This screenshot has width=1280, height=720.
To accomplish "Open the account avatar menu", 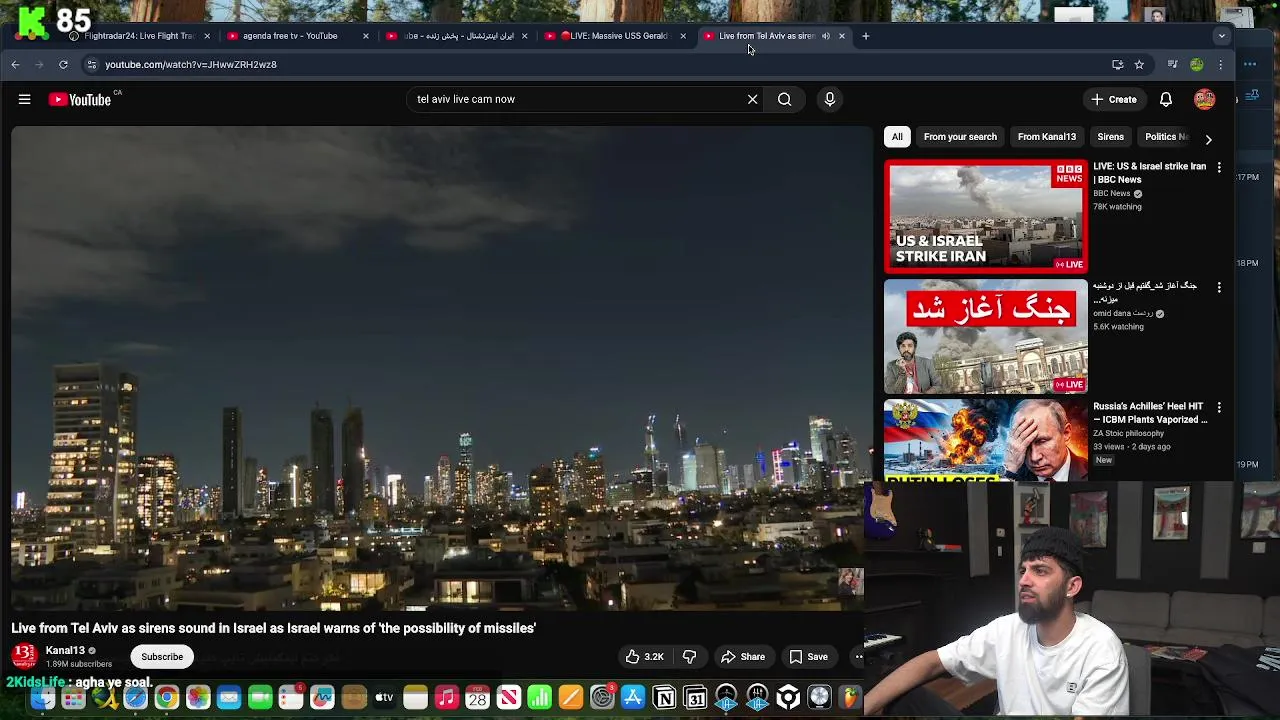I will [1204, 99].
